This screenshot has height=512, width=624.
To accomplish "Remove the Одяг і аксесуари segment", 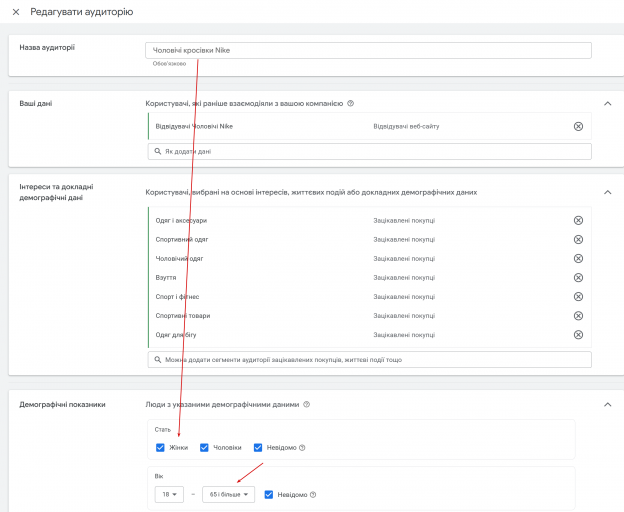I will click(x=578, y=220).
